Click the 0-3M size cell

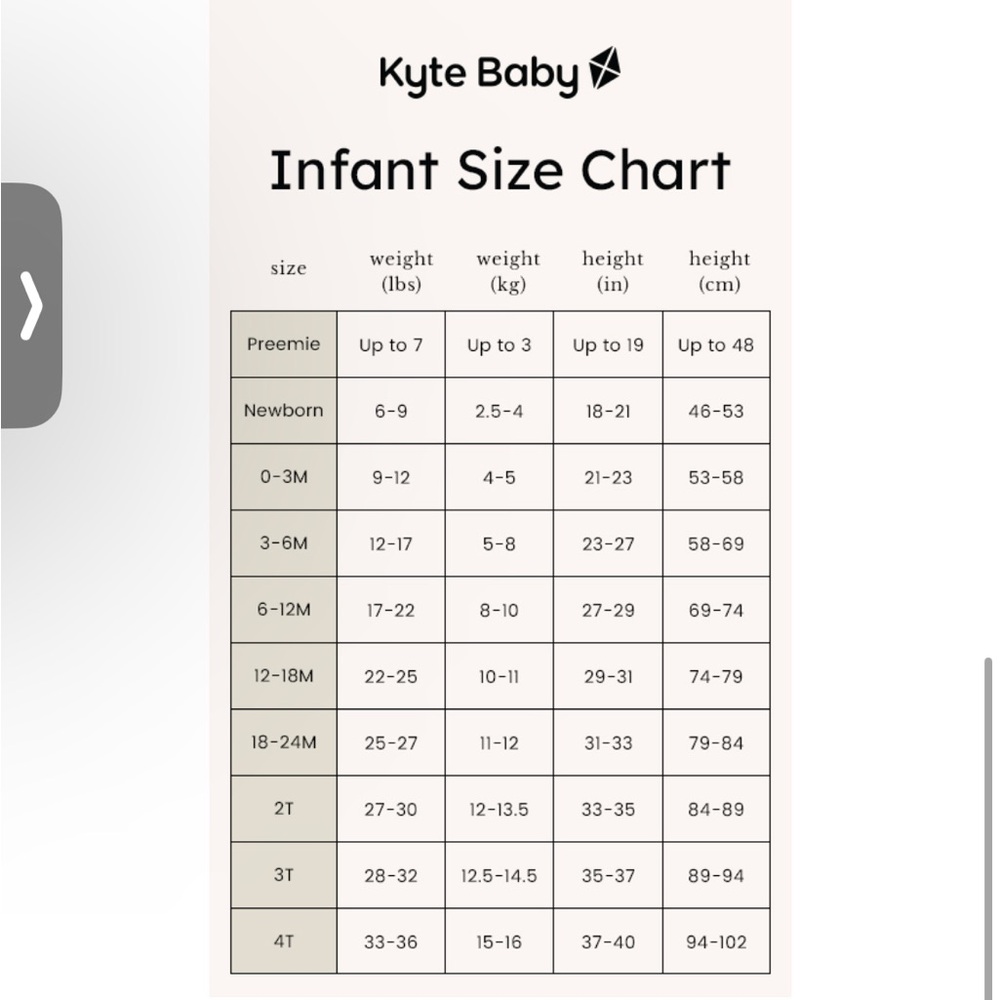283,477
